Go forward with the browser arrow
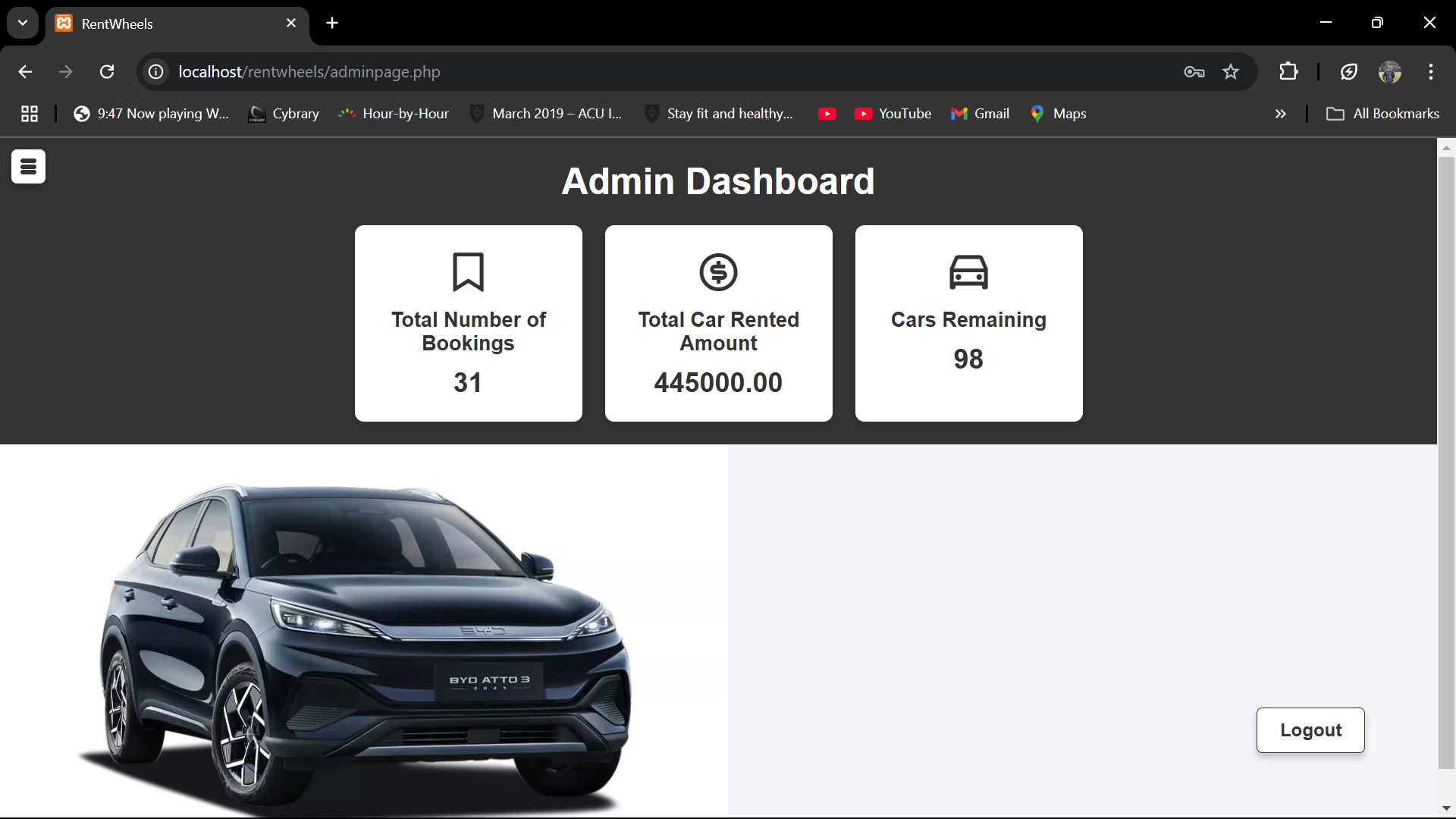 (x=66, y=72)
